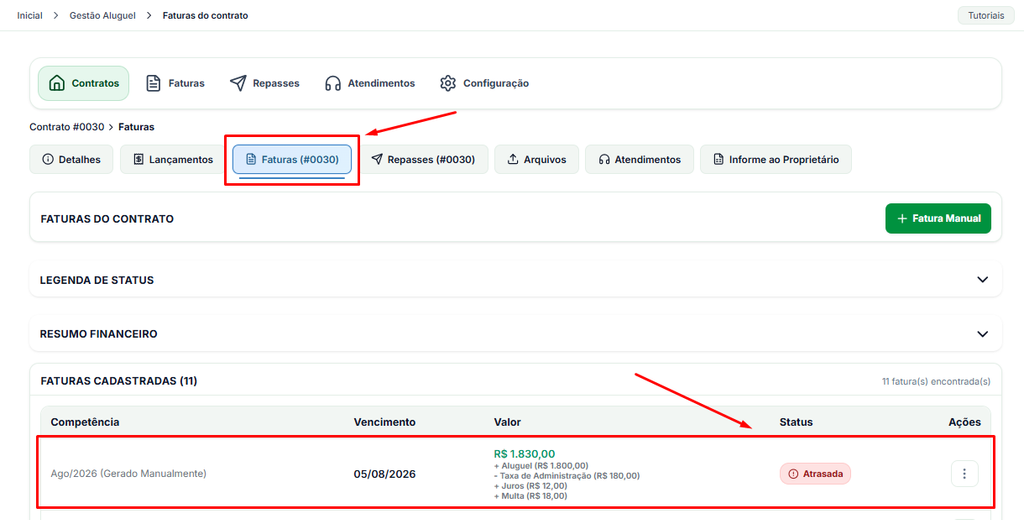Go to Inicial in the breadcrumb
This screenshot has height=520, width=1024.
coord(29,15)
